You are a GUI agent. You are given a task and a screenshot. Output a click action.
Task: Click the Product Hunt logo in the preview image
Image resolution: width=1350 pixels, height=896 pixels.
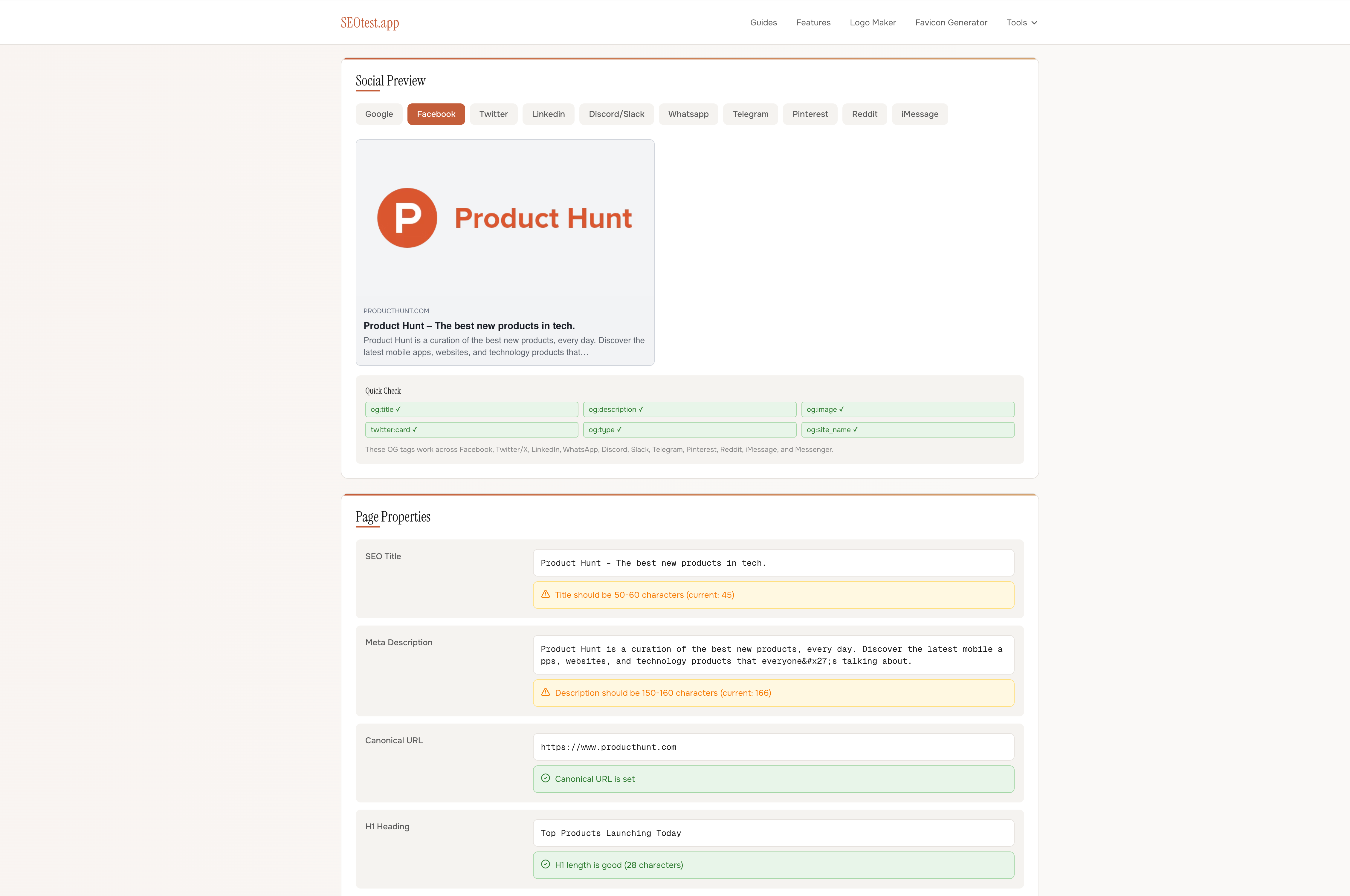[406, 217]
